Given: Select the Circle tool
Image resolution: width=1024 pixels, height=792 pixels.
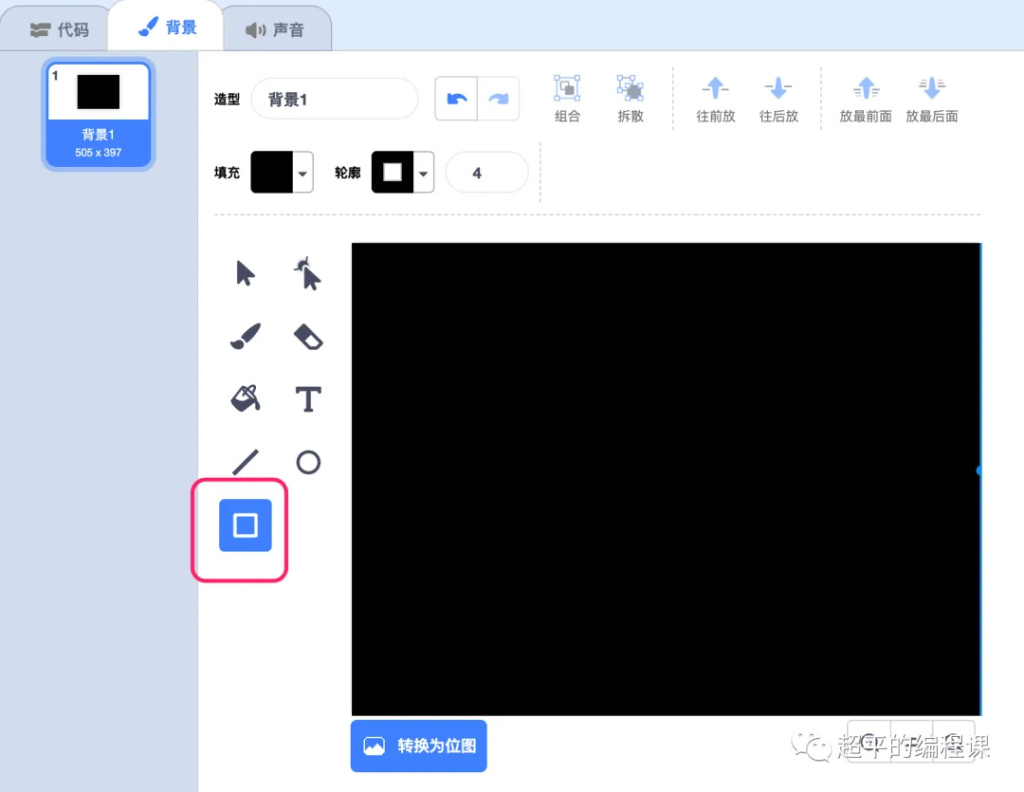Looking at the screenshot, I should pos(308,462).
